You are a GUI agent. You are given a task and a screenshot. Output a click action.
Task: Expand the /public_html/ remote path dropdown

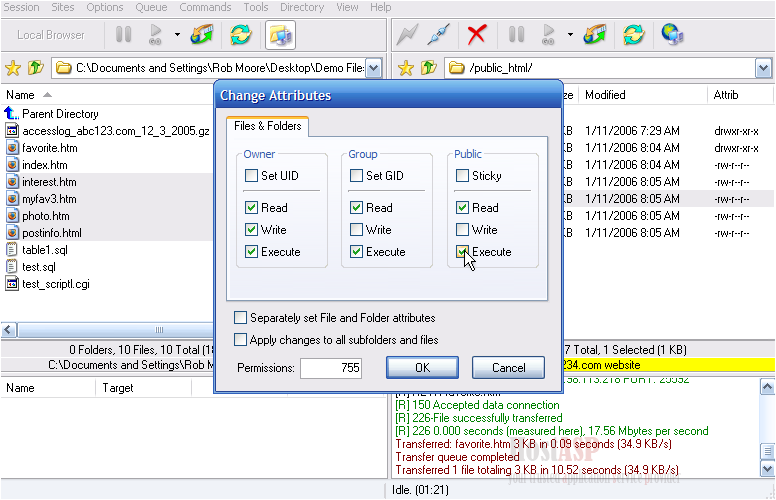tap(764, 68)
